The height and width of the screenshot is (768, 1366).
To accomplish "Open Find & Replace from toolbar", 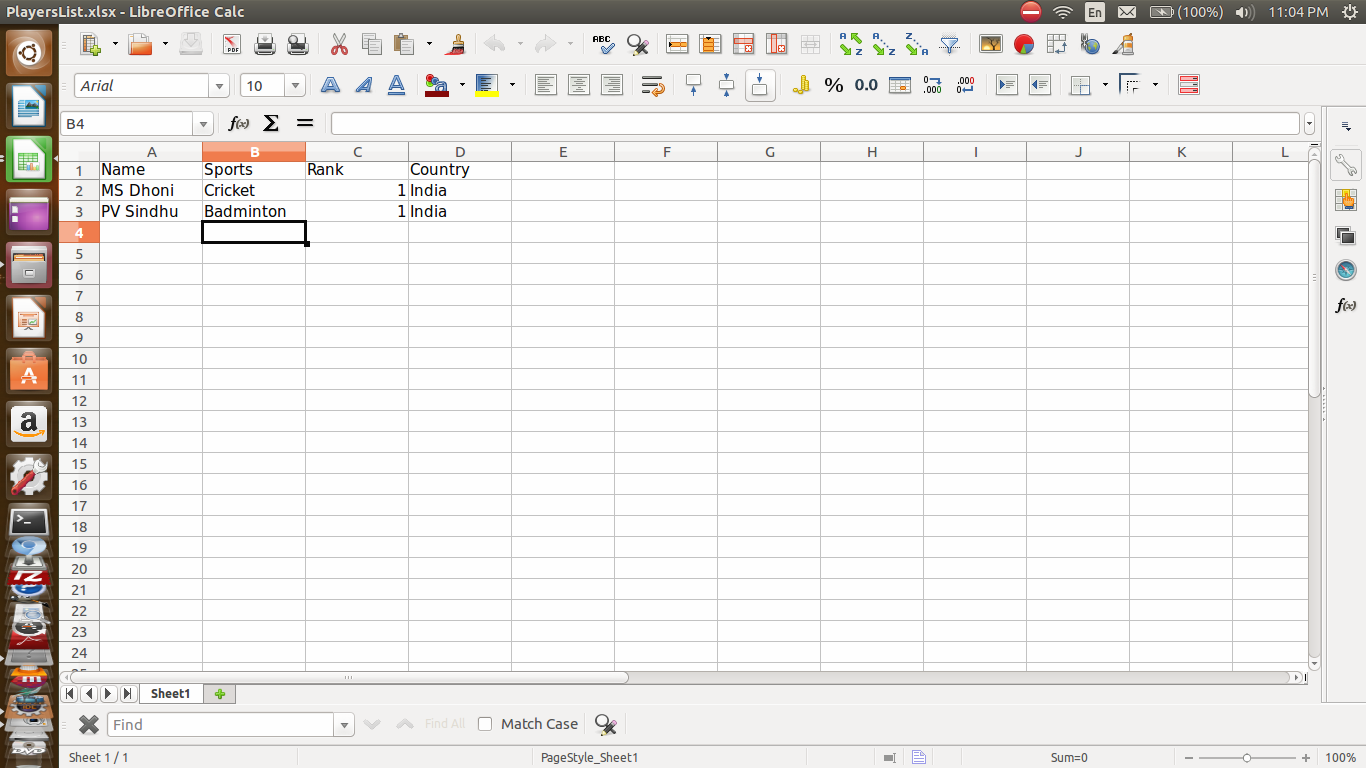I will (x=637, y=44).
